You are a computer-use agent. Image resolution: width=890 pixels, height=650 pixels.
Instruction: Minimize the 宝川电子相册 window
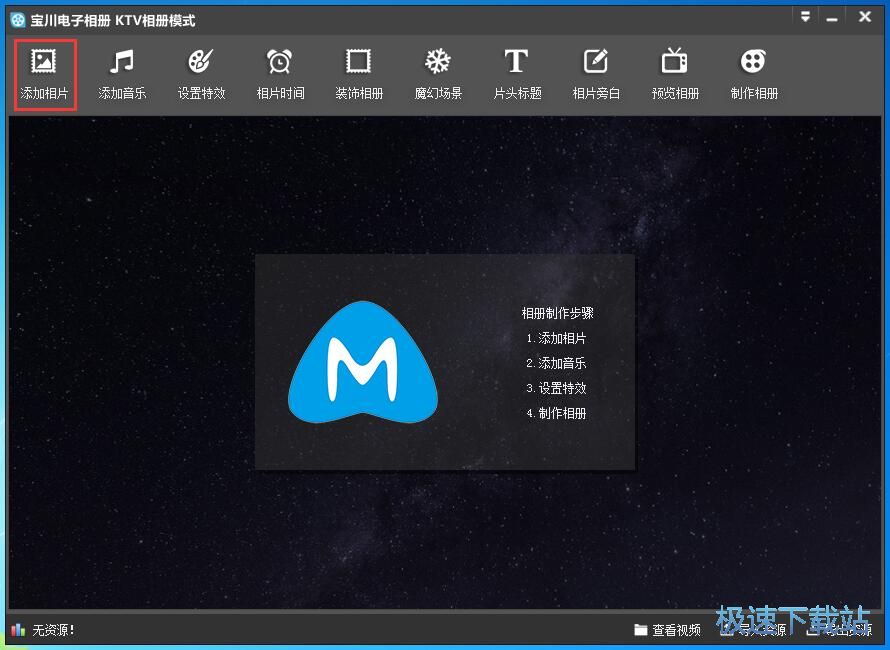[832, 18]
